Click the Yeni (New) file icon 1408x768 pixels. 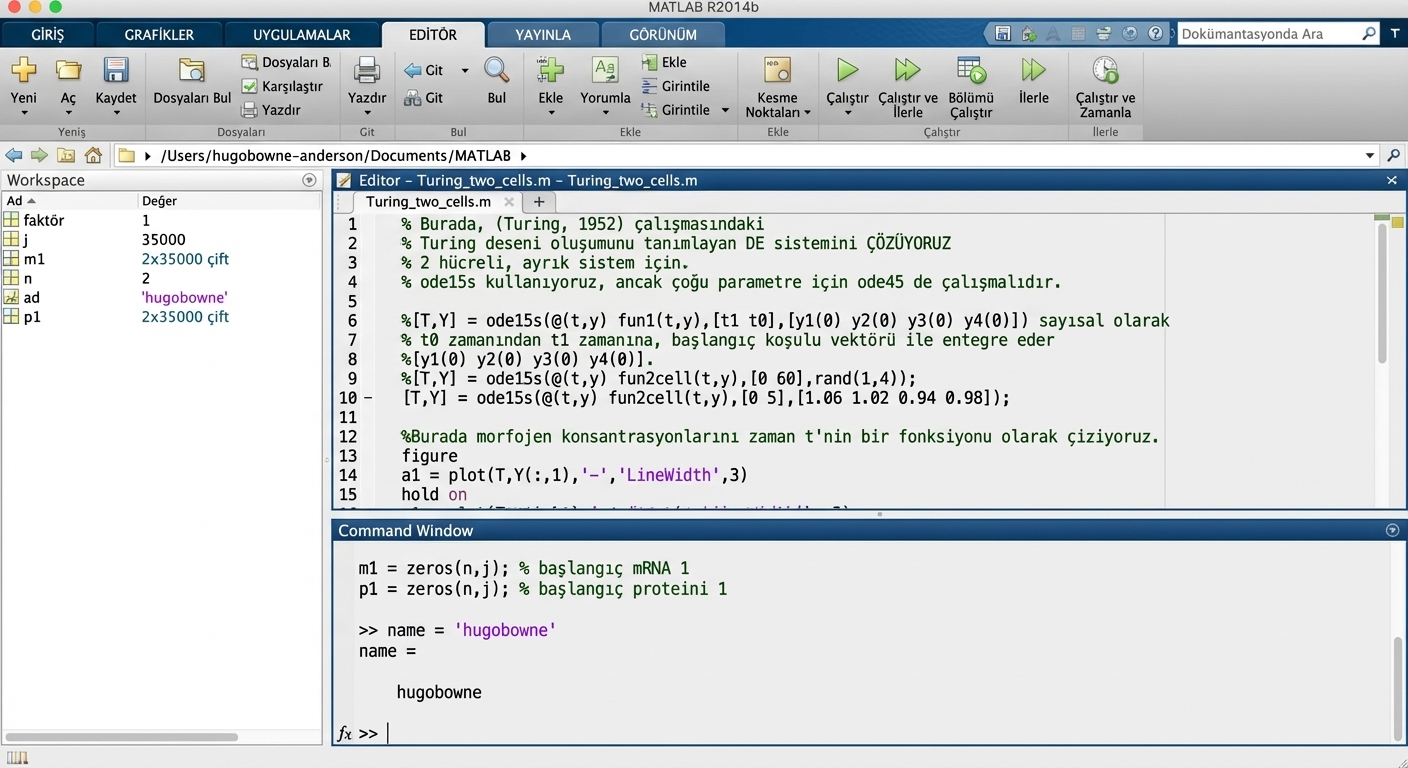click(x=23, y=72)
